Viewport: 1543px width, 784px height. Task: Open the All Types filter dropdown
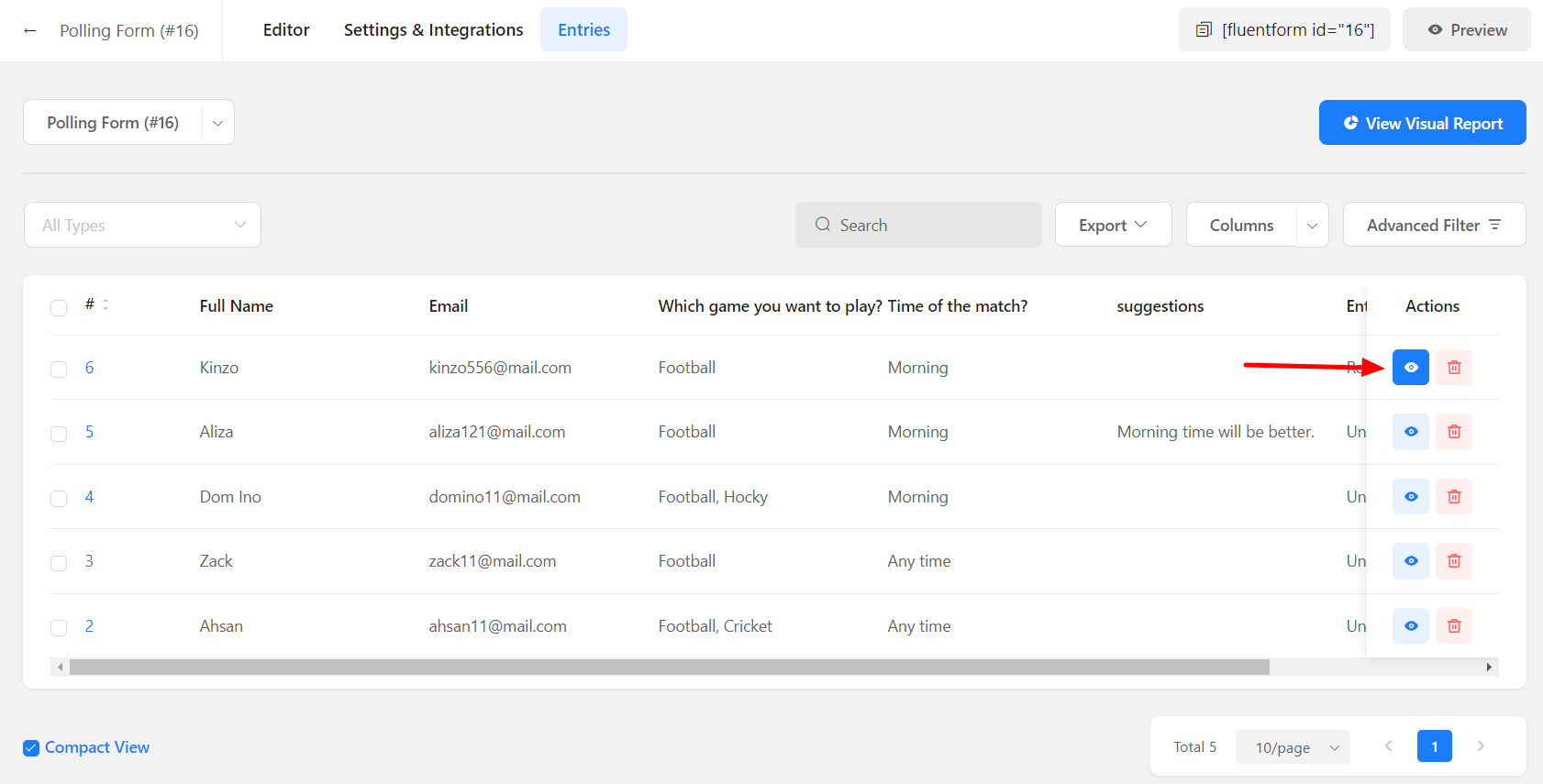[142, 225]
